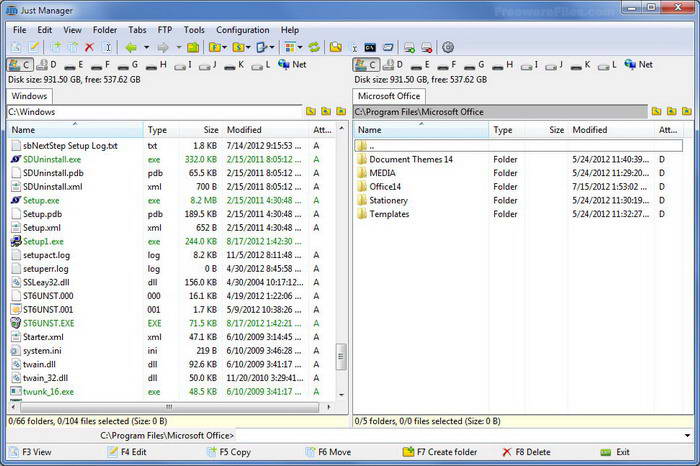This screenshot has height=466, width=700.
Task: Click the move icon beside the delete X
Action: [73, 47]
